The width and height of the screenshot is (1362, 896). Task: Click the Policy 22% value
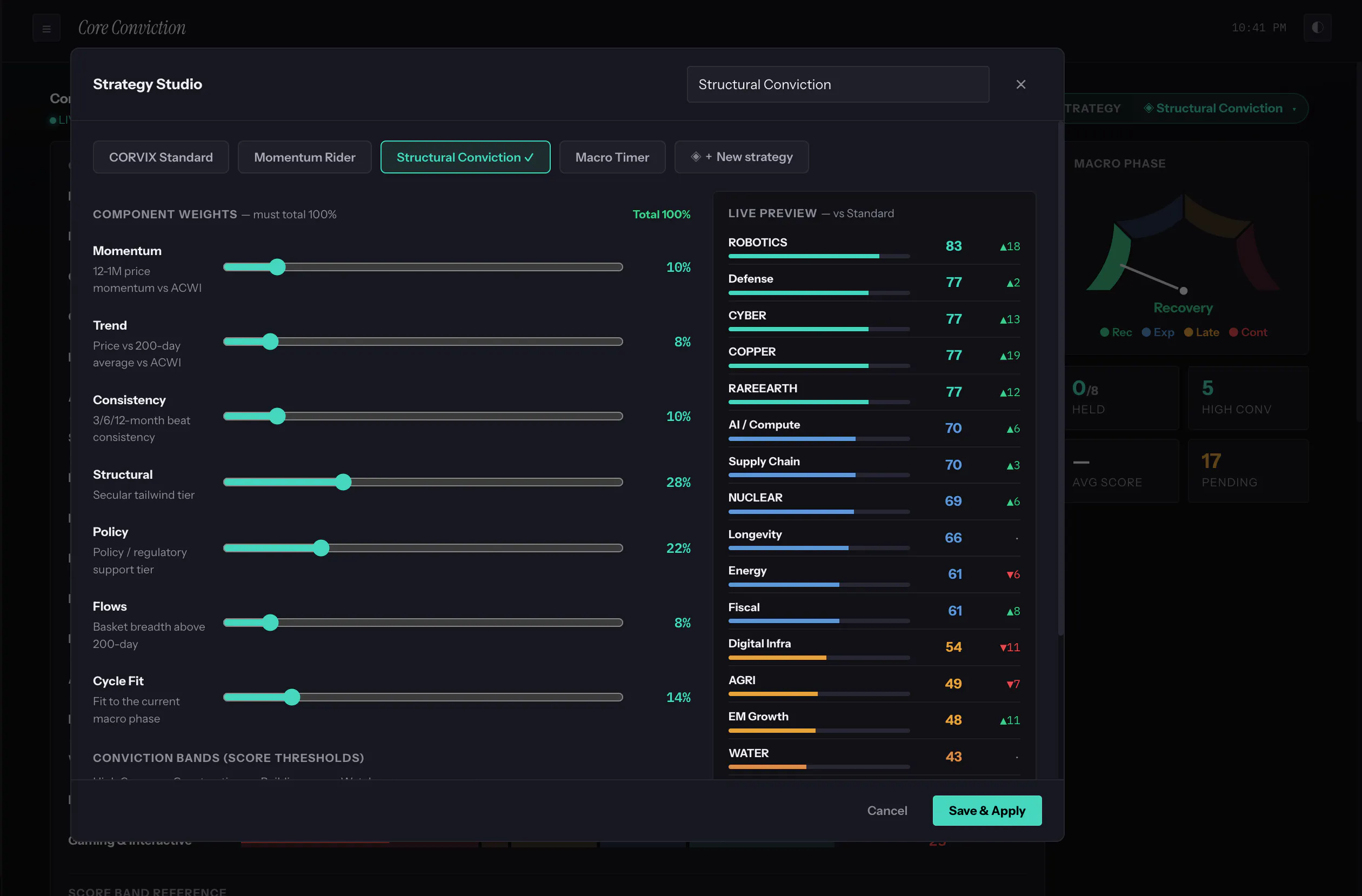coord(678,548)
